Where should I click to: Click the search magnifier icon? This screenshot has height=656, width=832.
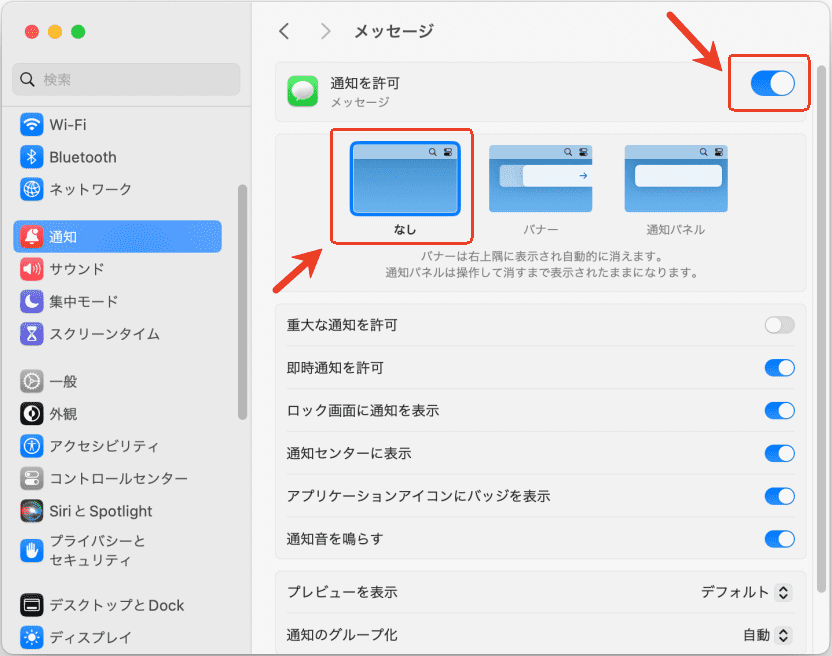27,80
